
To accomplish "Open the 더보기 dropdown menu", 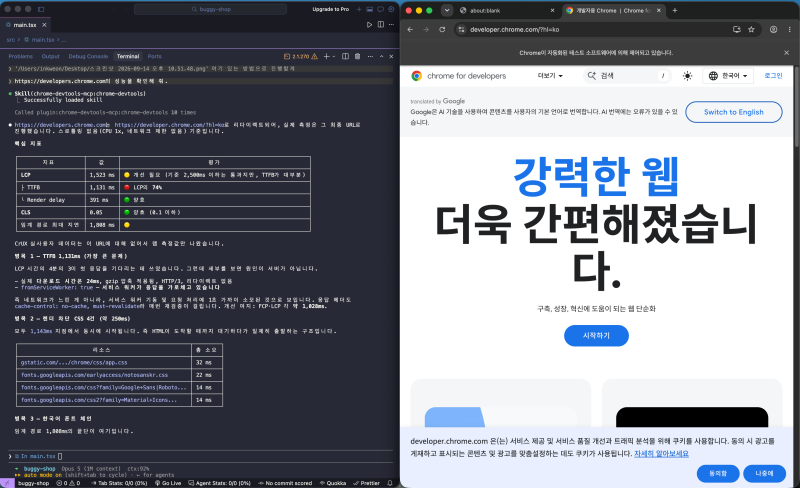I will pyautogui.click(x=550, y=76).
